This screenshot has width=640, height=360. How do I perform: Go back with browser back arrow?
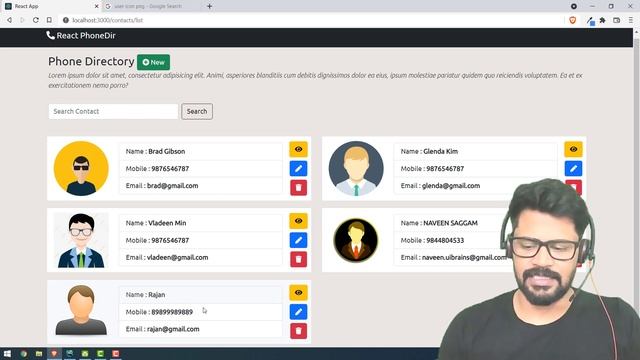[x=9, y=20]
